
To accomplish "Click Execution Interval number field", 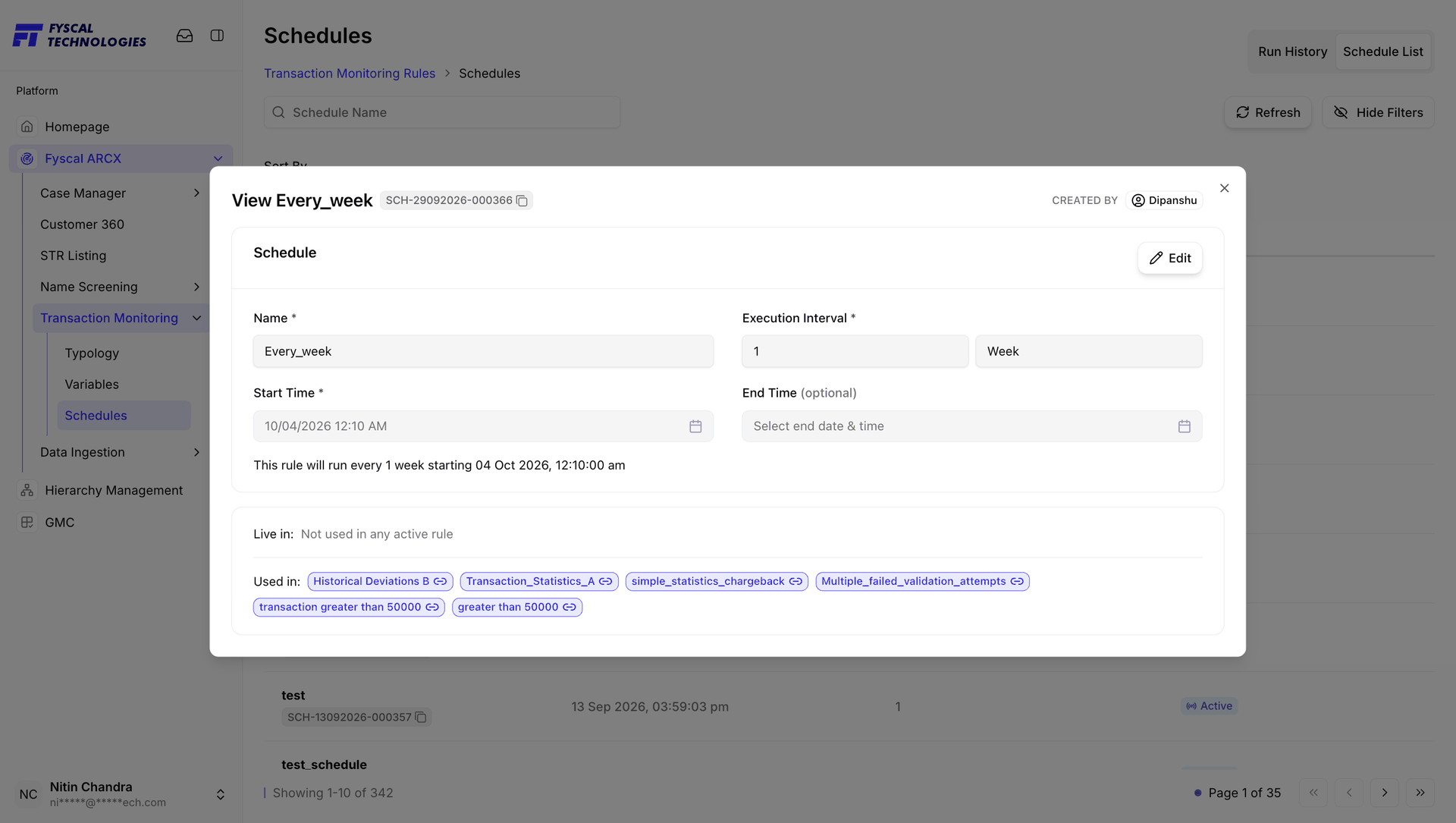I will point(855,351).
